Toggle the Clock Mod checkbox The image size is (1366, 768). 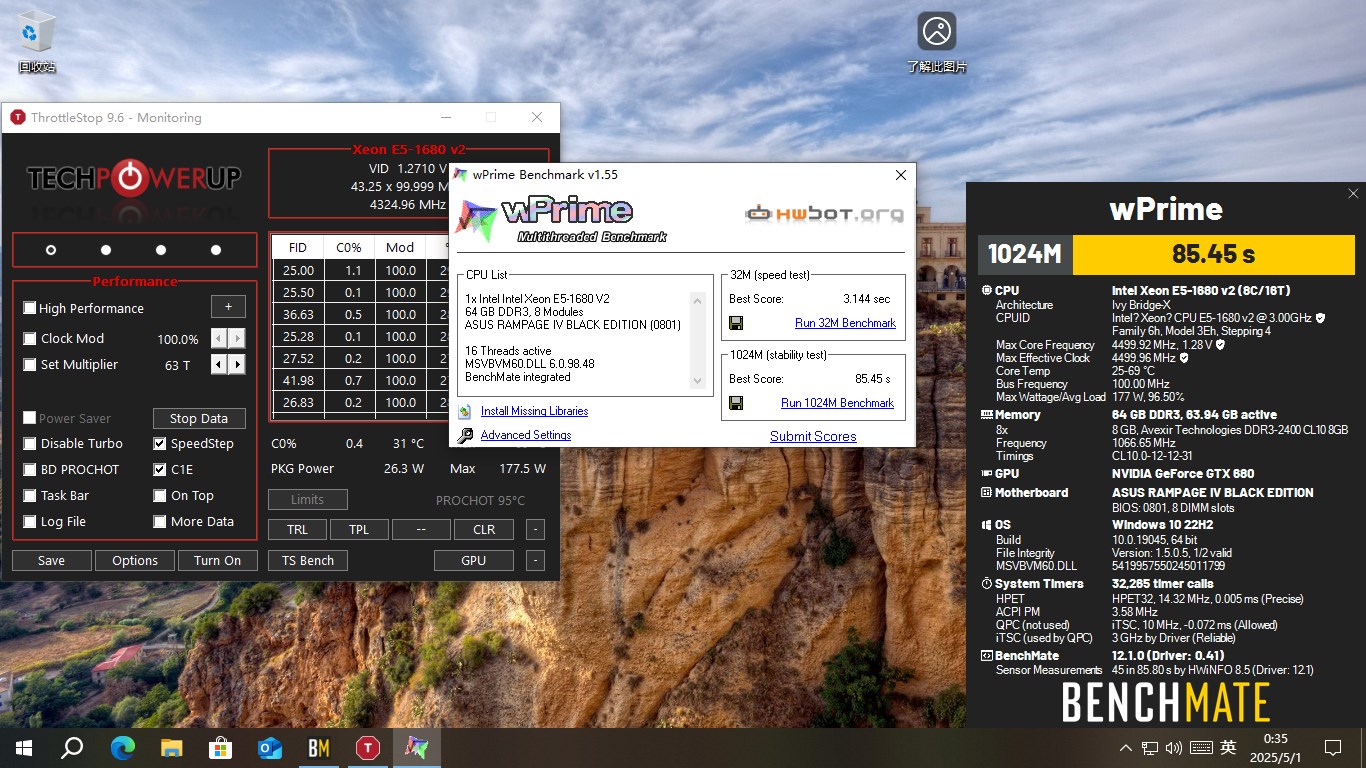tap(30, 338)
